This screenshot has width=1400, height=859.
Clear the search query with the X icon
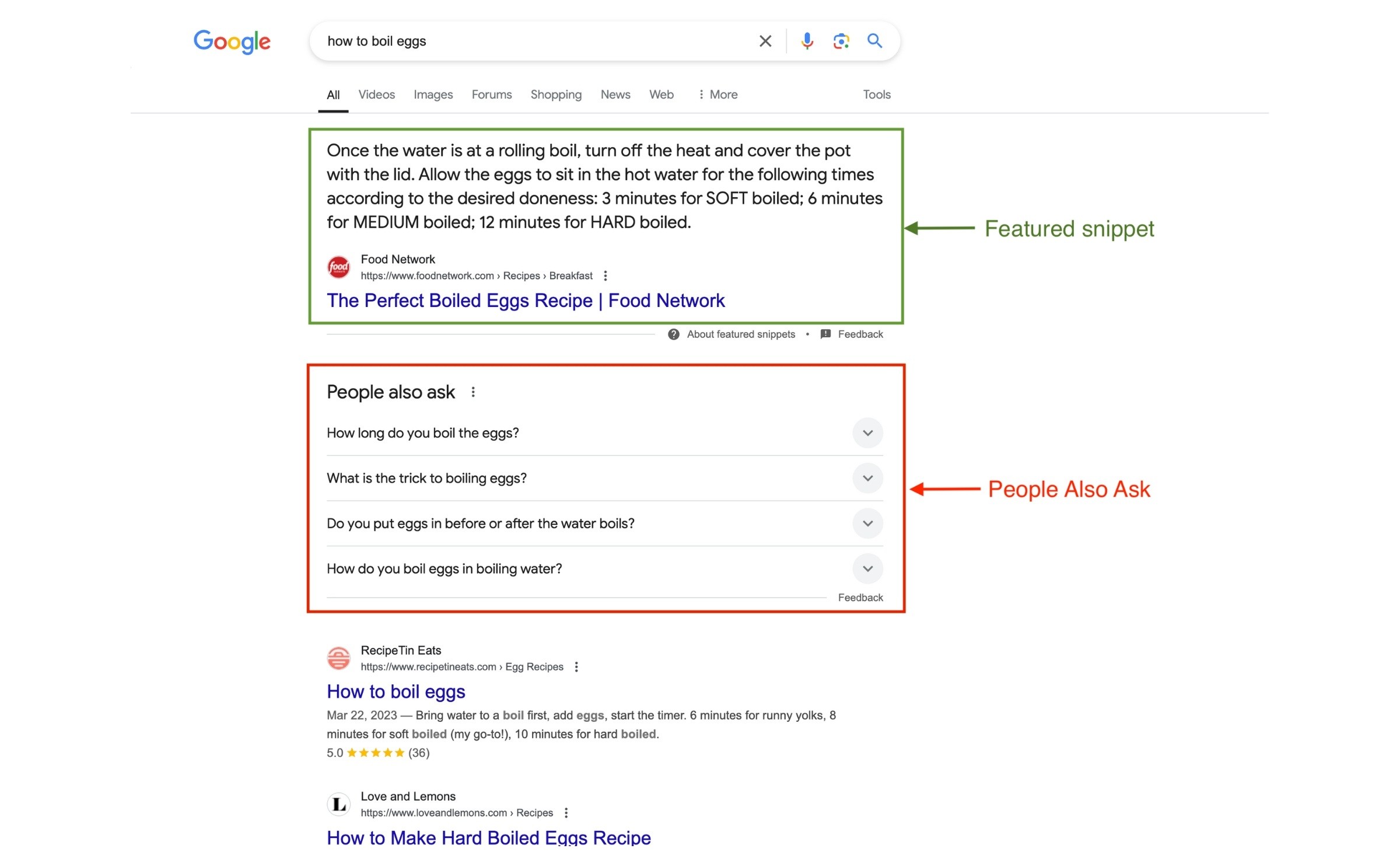[x=765, y=41]
